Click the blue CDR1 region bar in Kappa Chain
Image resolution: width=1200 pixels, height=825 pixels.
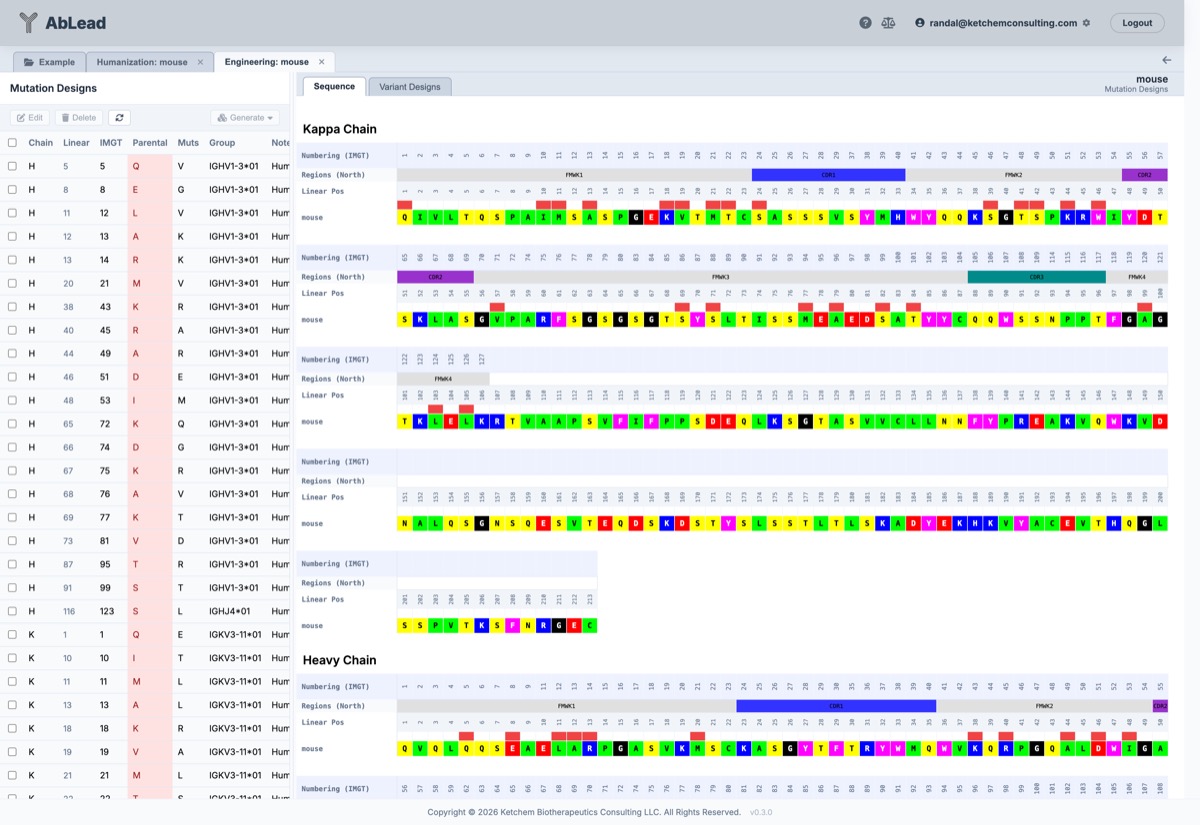point(828,175)
